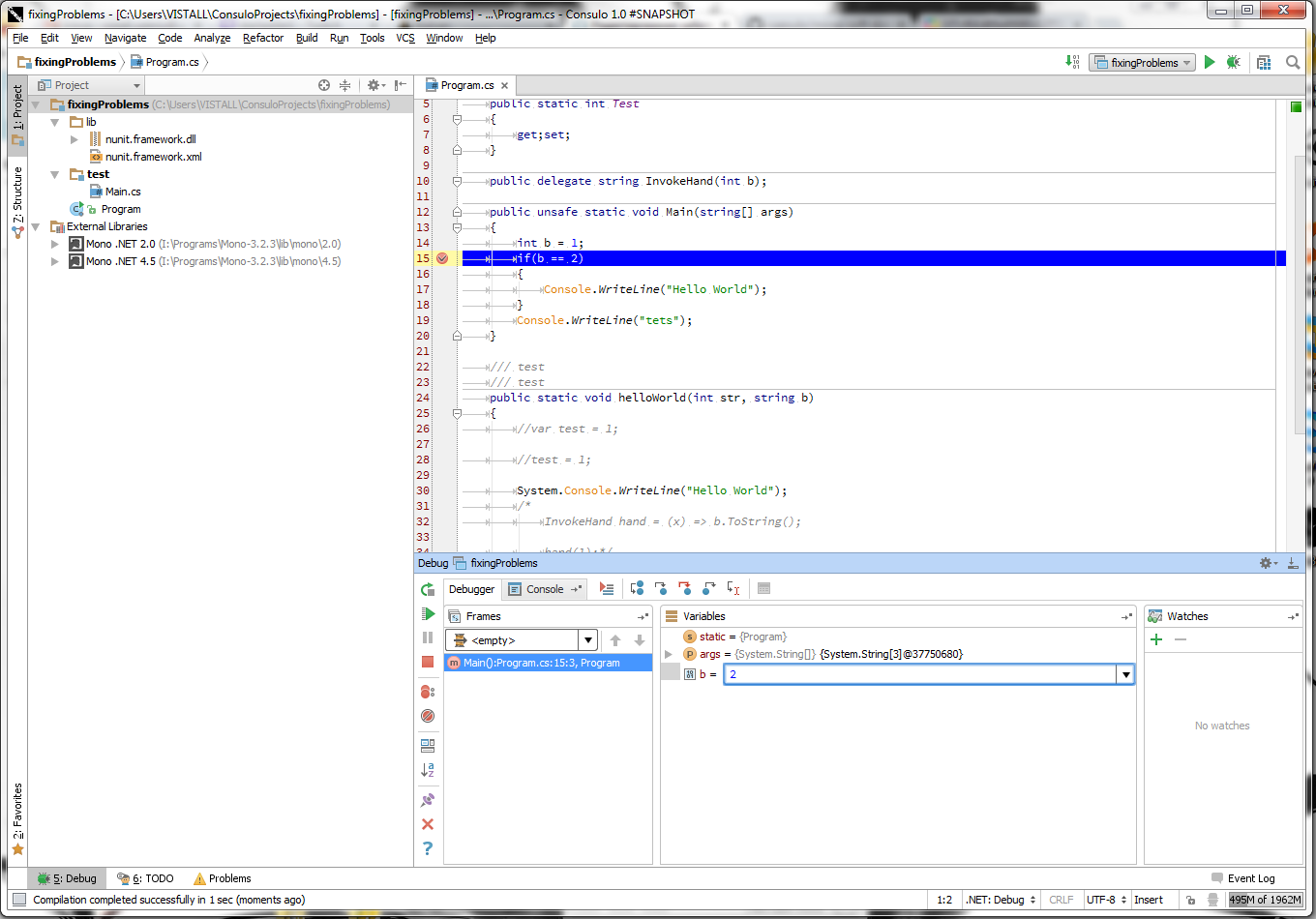Screen dimensions: 1316x919
Task: Step over the current line
Action: coord(637,588)
